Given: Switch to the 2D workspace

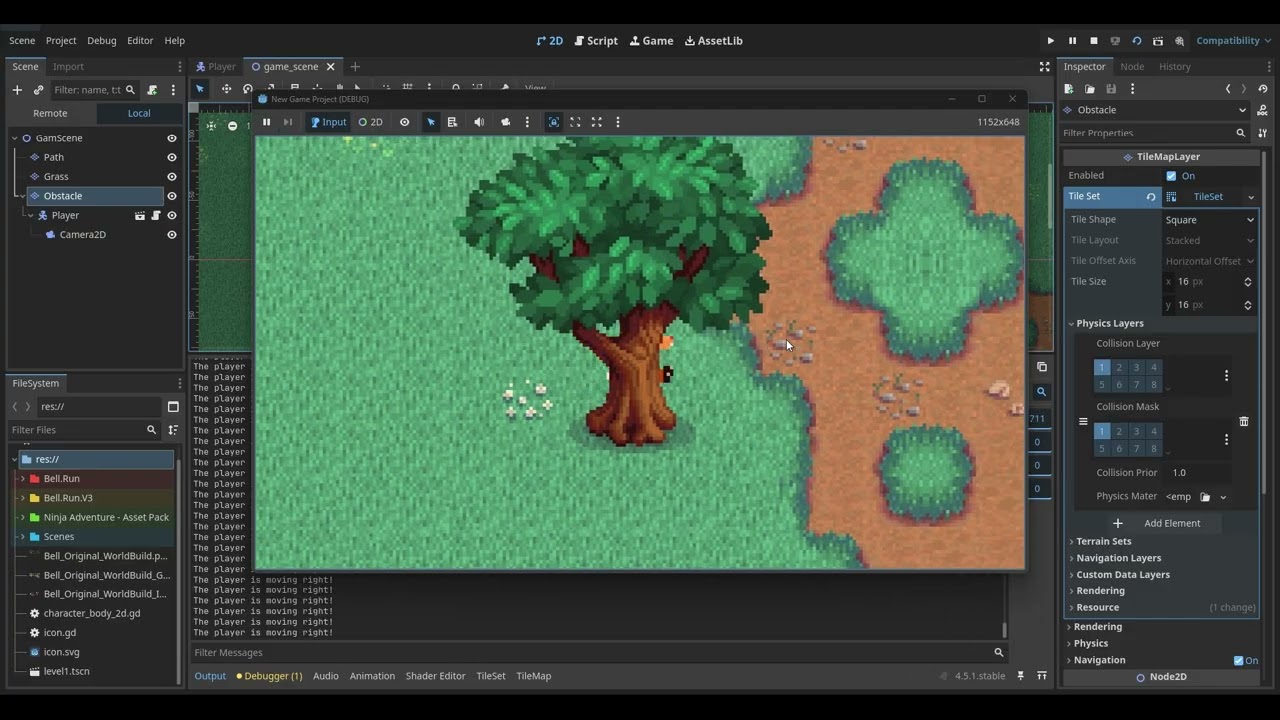Looking at the screenshot, I should tap(550, 41).
